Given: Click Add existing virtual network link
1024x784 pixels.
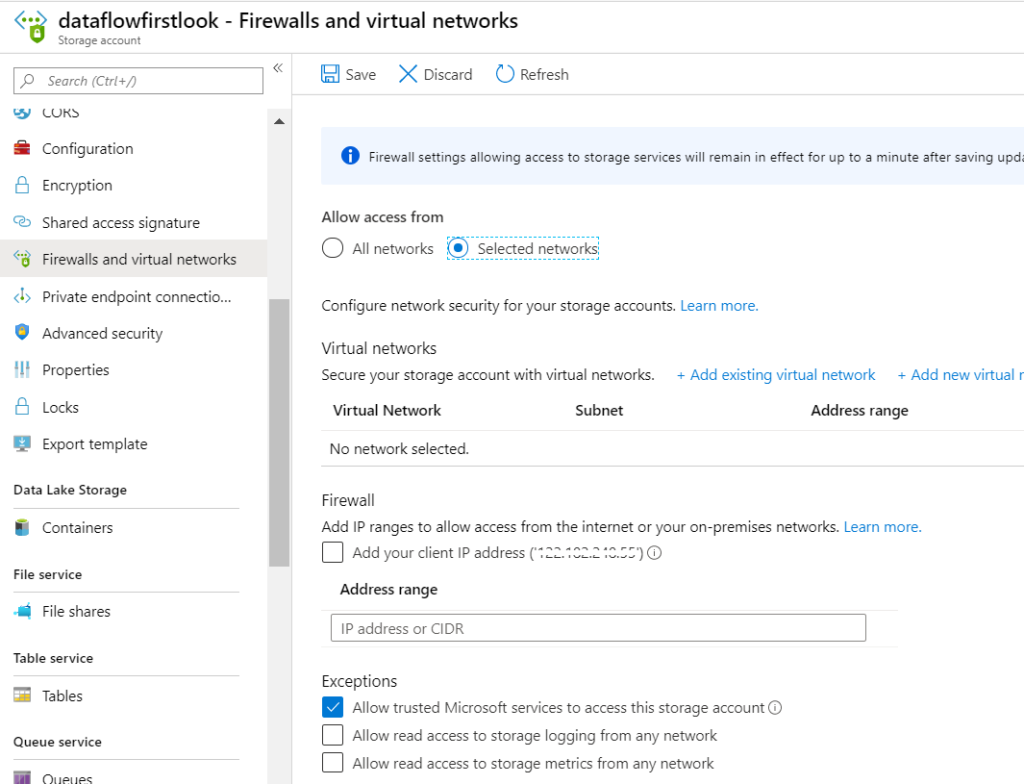Looking at the screenshot, I should point(776,374).
